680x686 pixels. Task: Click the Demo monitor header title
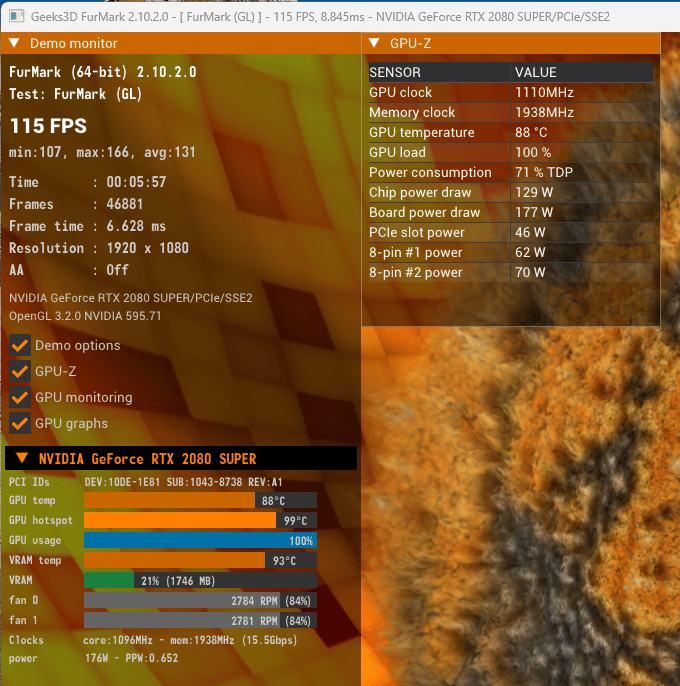[x=74, y=43]
